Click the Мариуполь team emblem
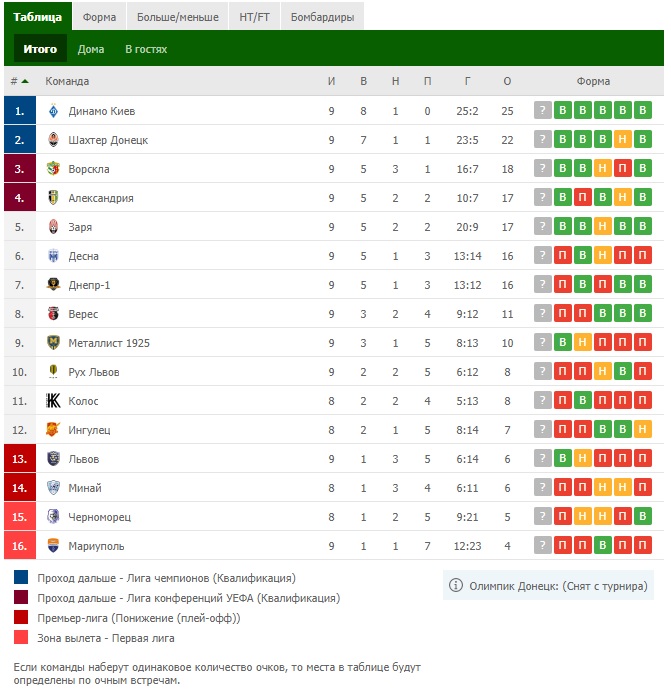 click(x=53, y=545)
